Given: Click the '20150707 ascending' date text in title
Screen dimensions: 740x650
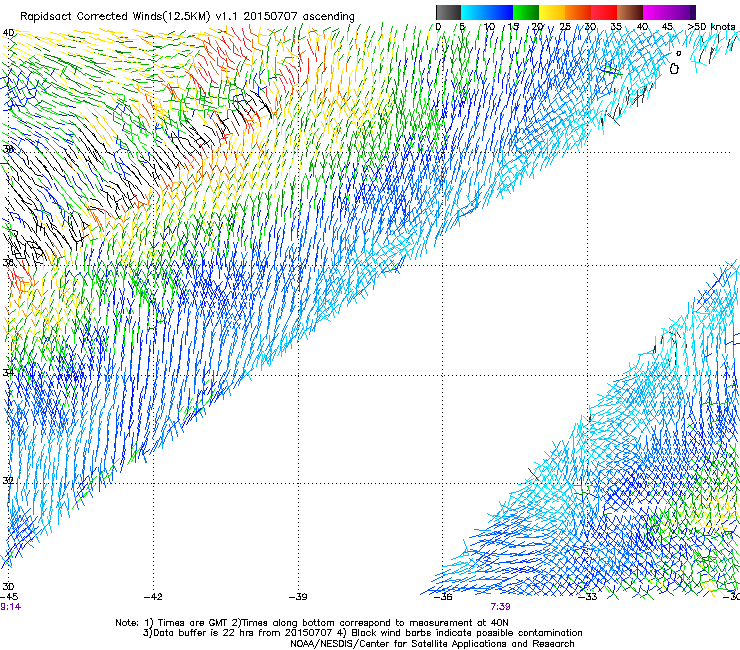Looking at the screenshot, I should tap(299, 17).
